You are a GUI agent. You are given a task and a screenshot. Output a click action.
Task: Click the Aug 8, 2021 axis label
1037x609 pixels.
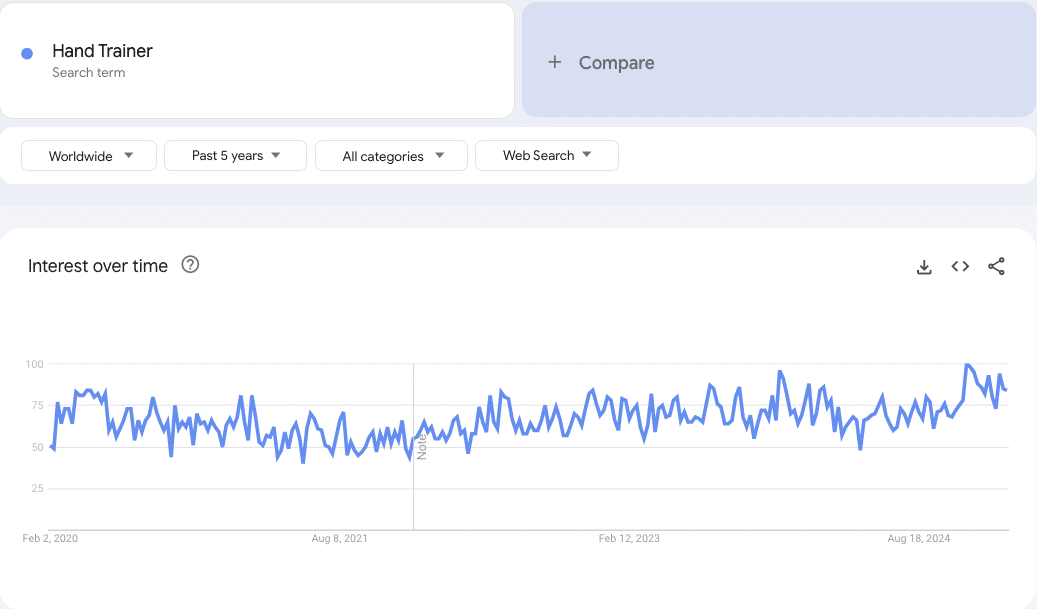[x=339, y=538]
